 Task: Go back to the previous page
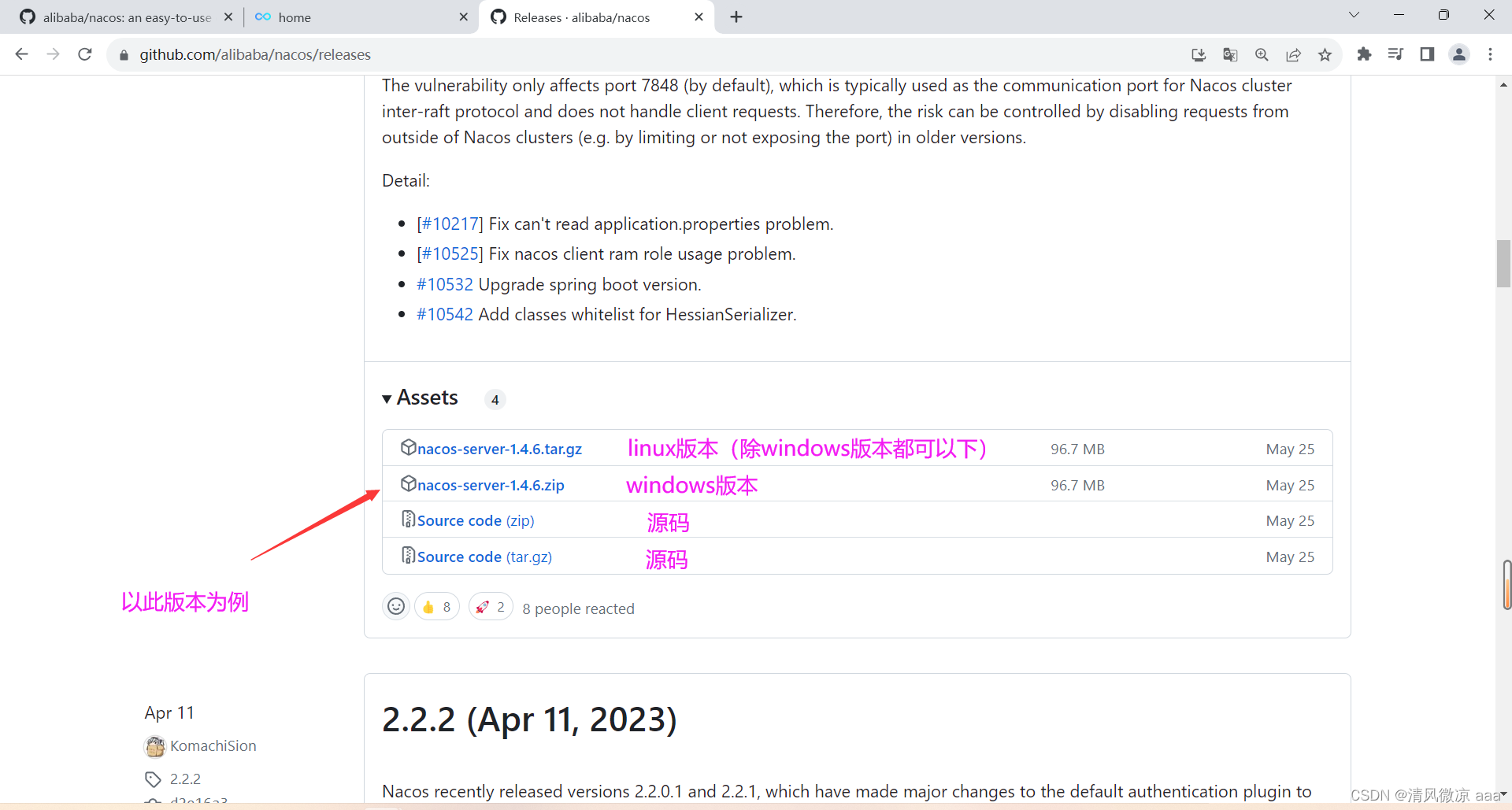point(21,54)
